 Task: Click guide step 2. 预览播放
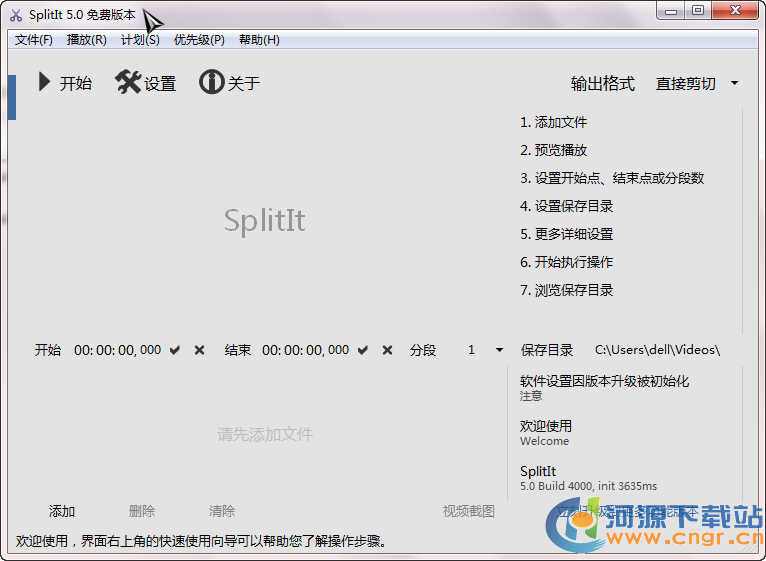tap(553, 150)
